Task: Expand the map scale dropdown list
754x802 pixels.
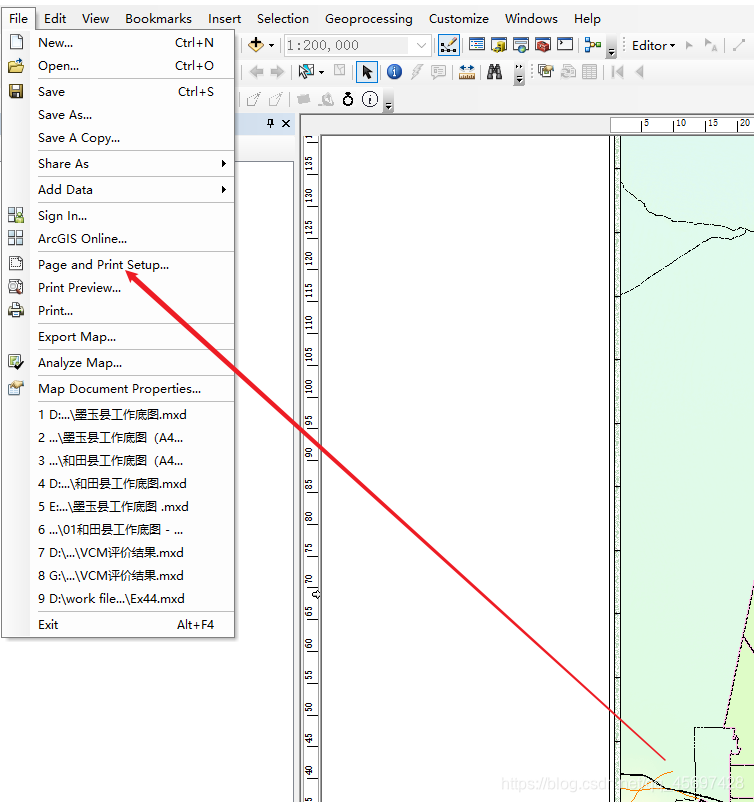Action: pos(422,46)
